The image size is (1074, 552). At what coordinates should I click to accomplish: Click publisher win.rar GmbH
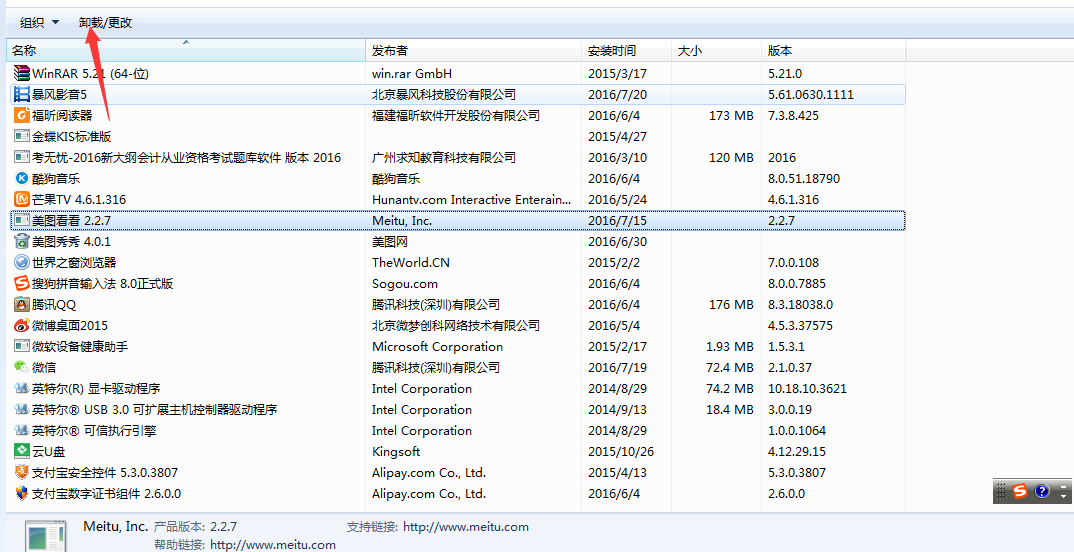412,73
